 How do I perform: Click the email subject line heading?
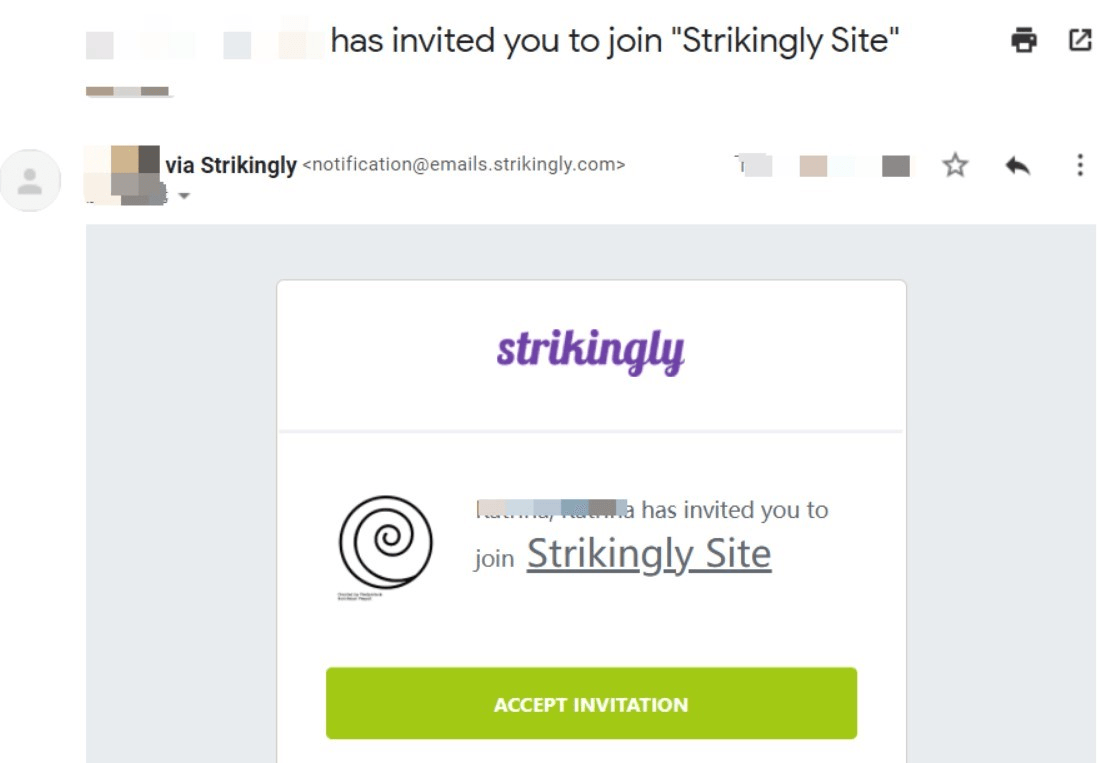pos(615,41)
